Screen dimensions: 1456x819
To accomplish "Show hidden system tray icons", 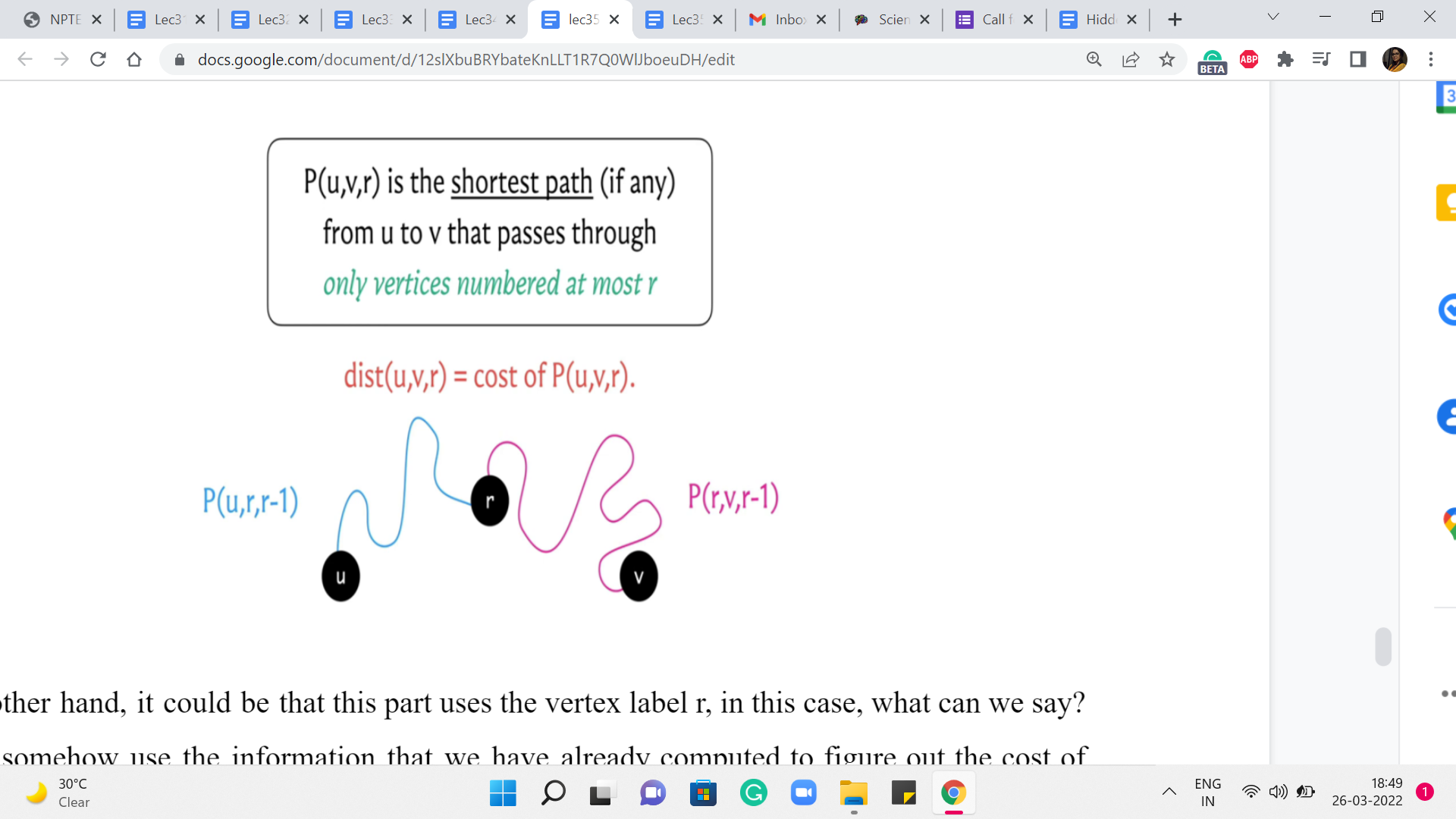I will [x=1169, y=792].
